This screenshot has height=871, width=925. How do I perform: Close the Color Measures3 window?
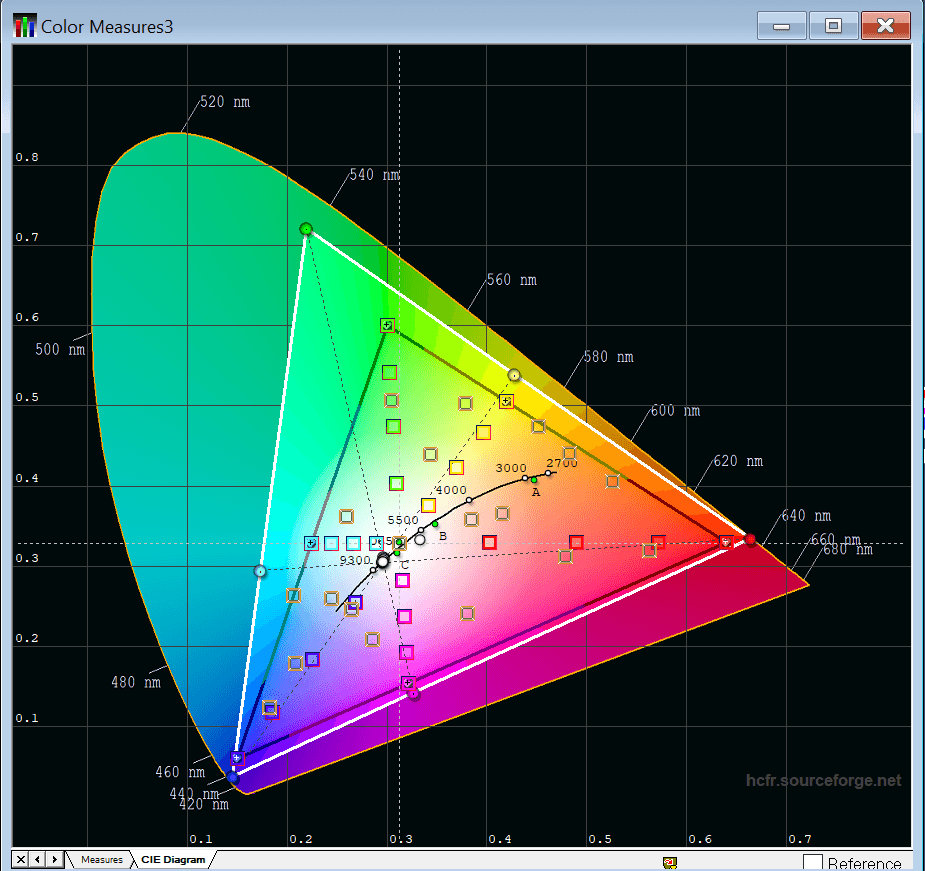pos(885,26)
